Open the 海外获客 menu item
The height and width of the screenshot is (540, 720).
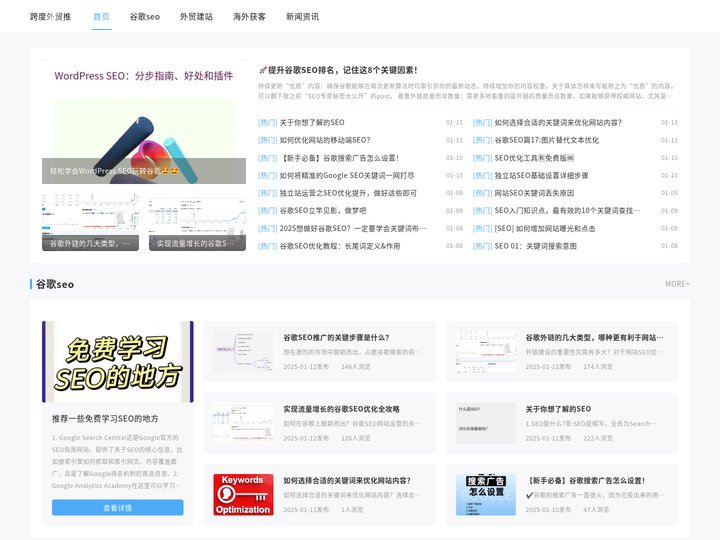(x=249, y=17)
